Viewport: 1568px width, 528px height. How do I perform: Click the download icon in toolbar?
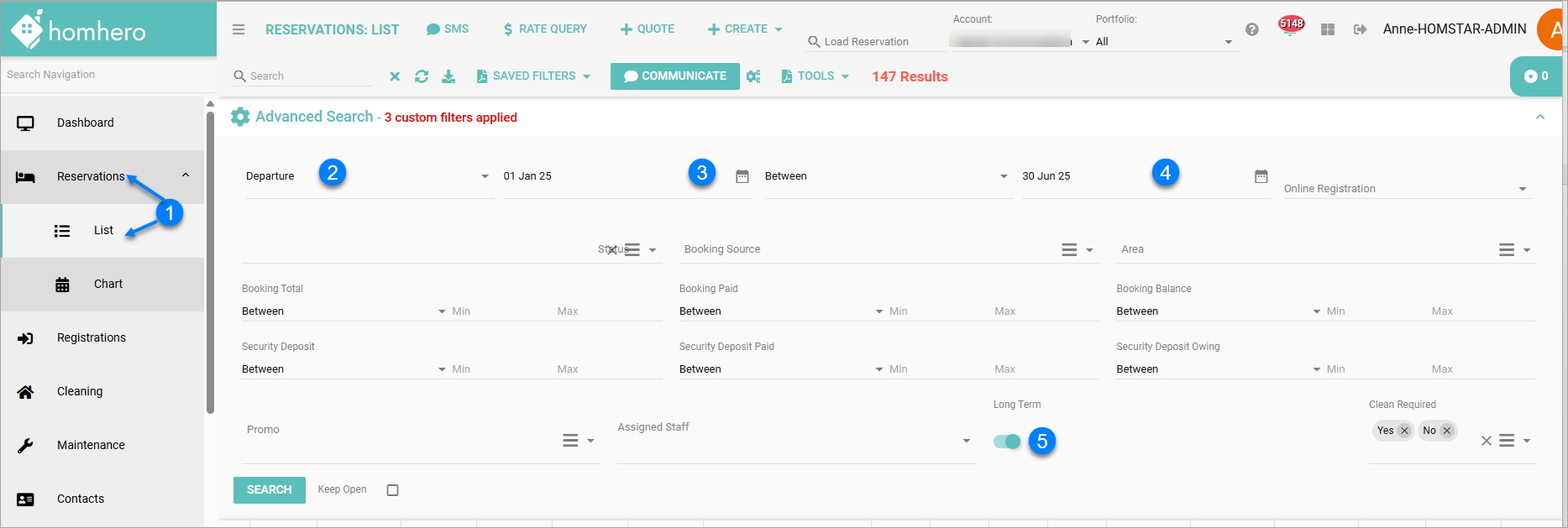coord(448,76)
